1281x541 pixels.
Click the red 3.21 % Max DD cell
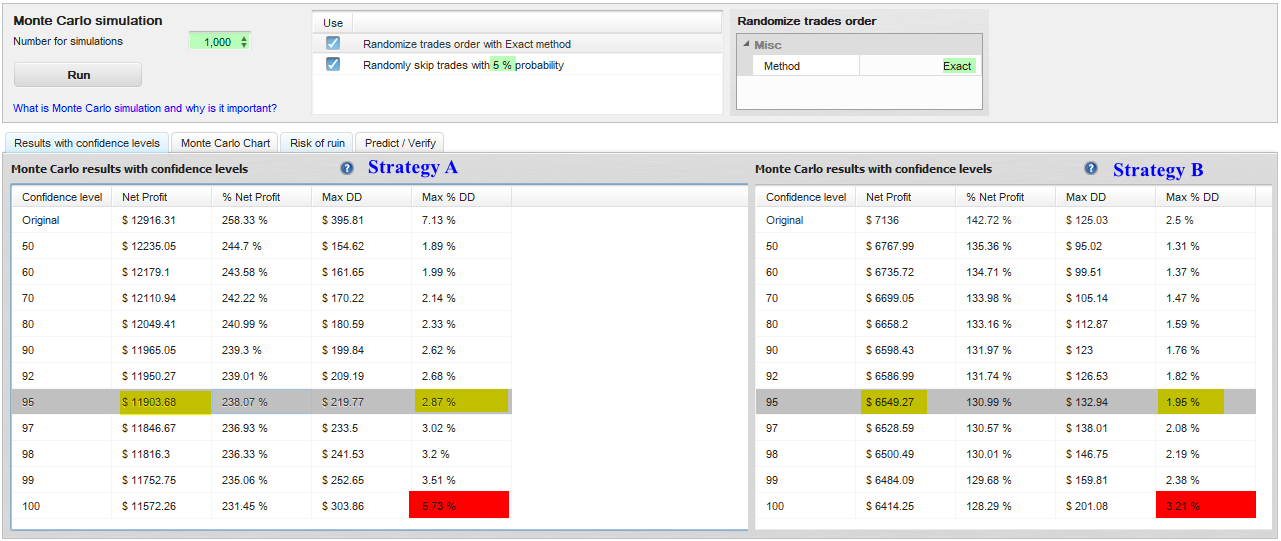coord(1205,506)
